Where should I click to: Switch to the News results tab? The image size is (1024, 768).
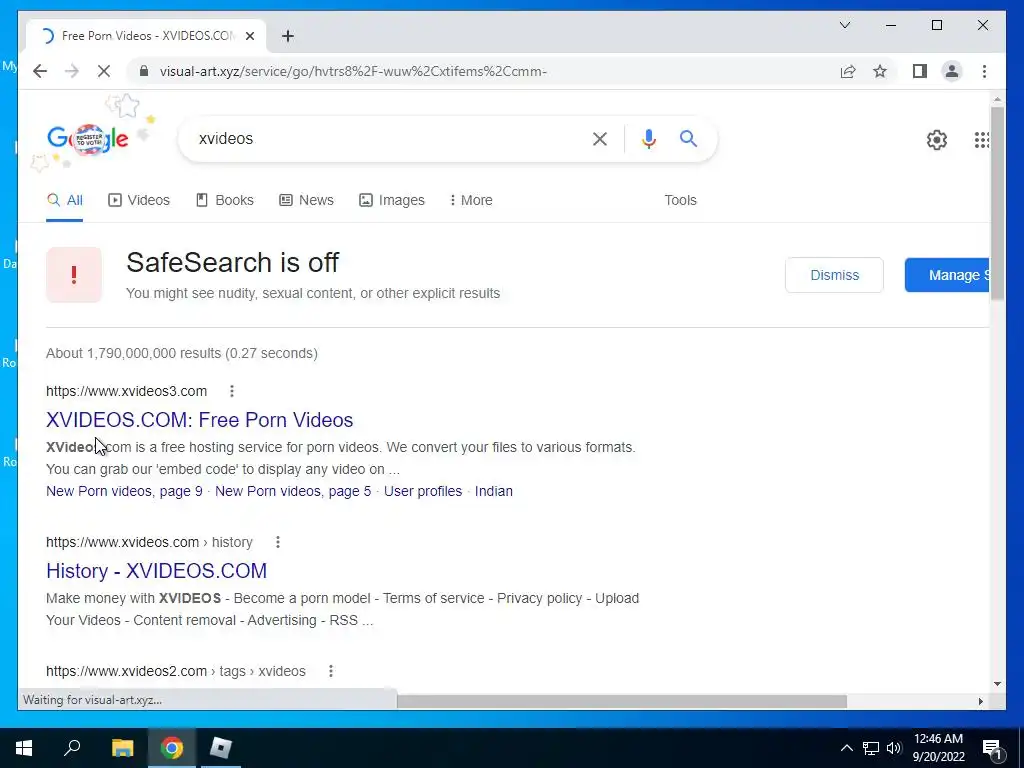pos(306,200)
